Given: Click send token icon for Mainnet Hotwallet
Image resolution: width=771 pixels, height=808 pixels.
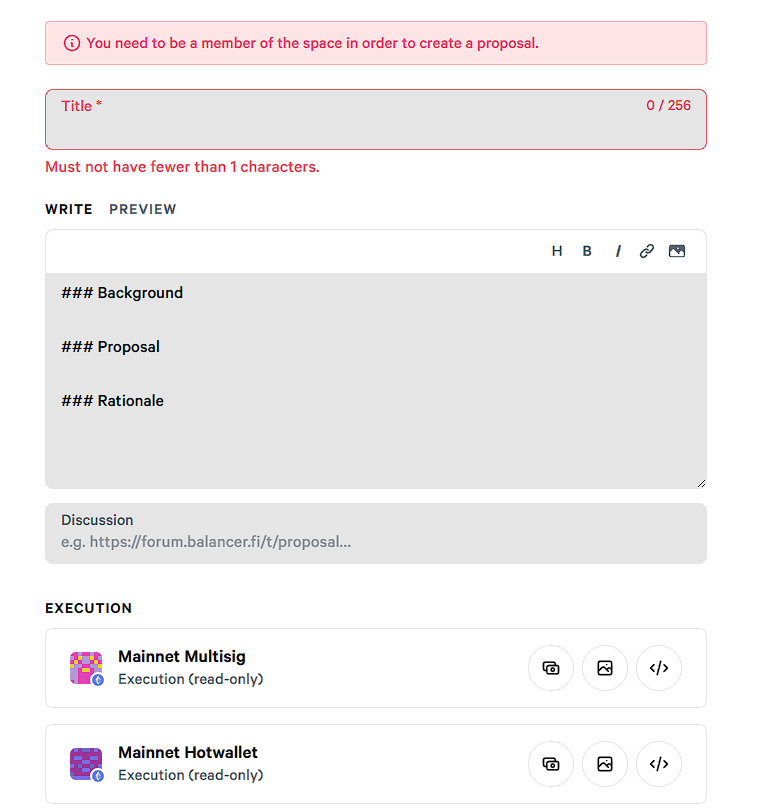Looking at the screenshot, I should click(551, 764).
